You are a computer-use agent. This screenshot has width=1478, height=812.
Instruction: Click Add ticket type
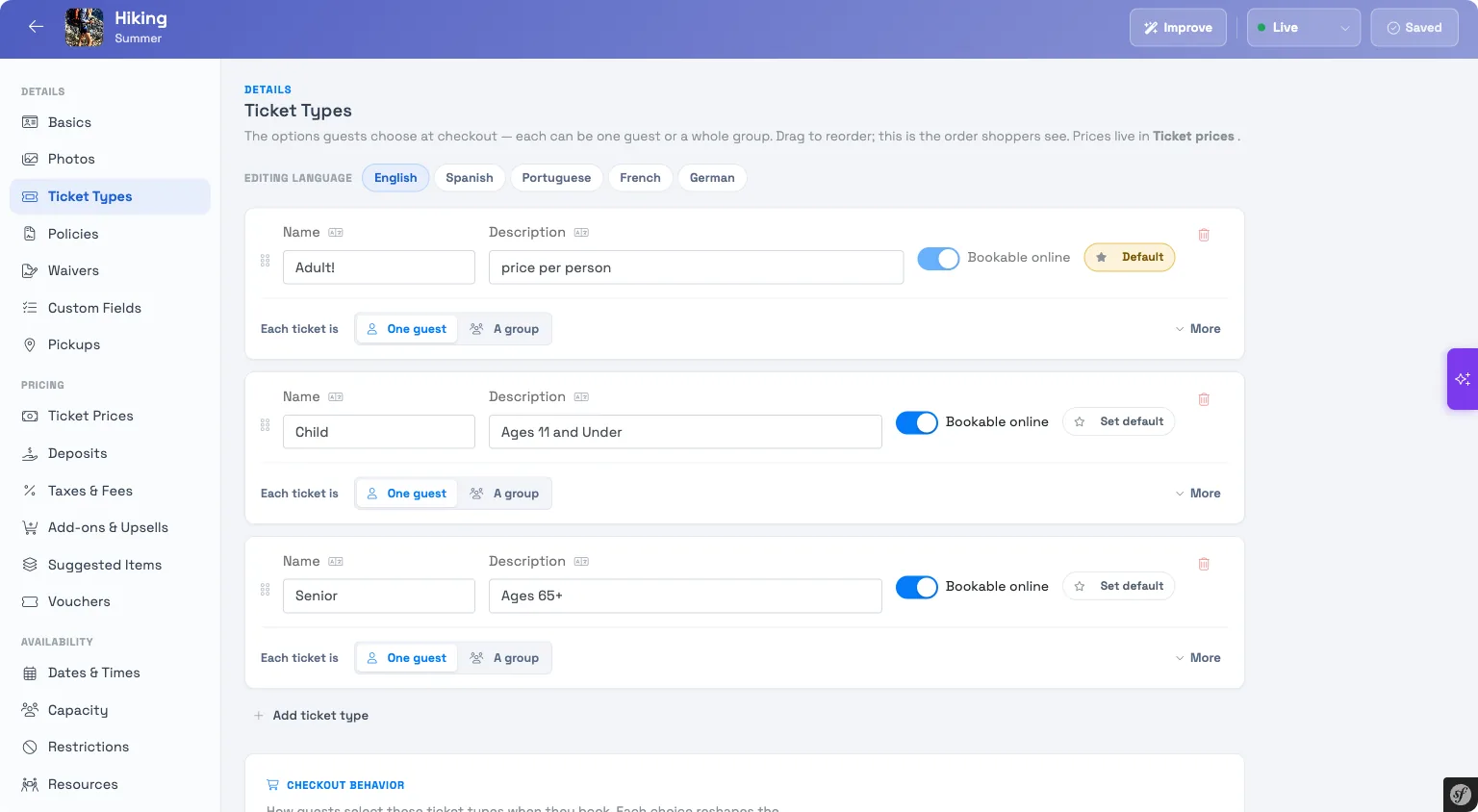(x=311, y=716)
